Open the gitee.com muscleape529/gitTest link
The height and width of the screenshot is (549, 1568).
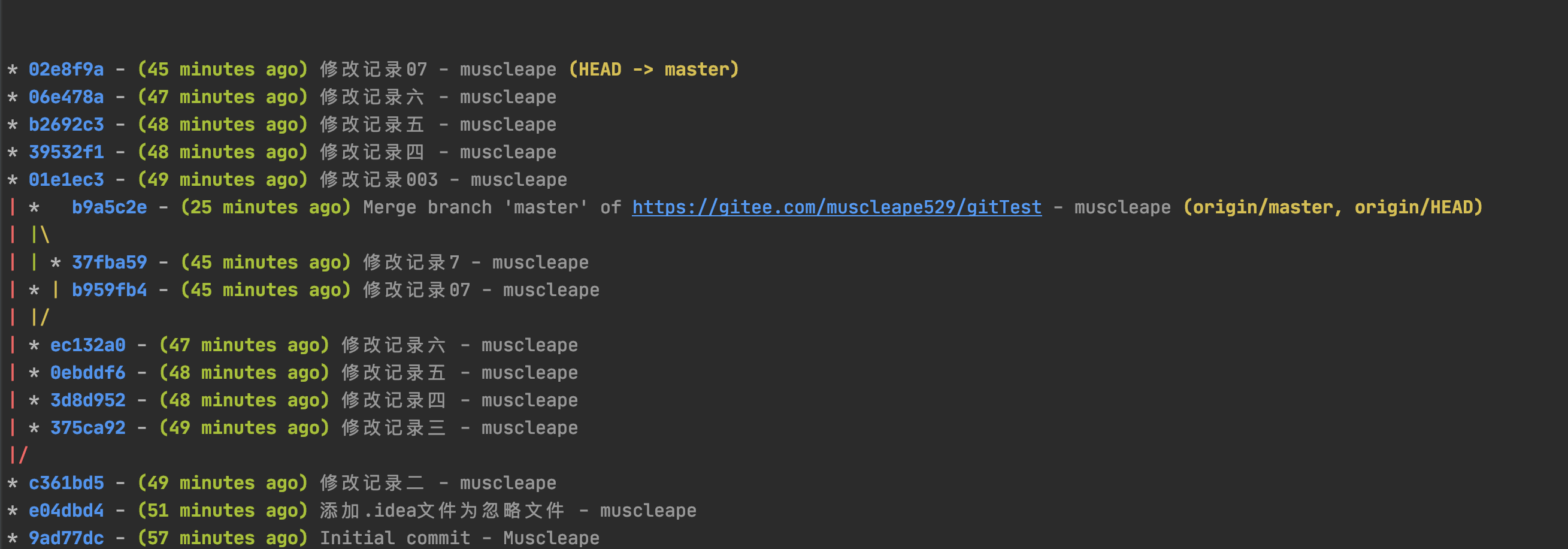(x=836, y=208)
